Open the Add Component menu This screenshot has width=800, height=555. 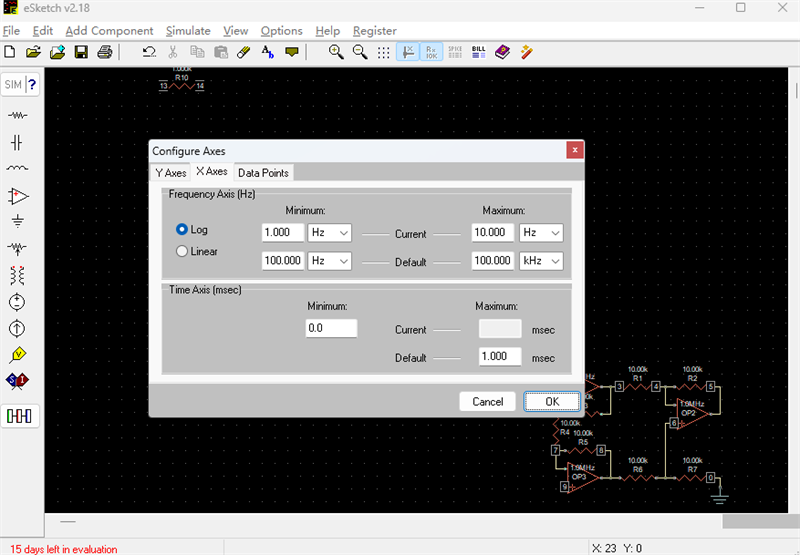[x=109, y=31]
